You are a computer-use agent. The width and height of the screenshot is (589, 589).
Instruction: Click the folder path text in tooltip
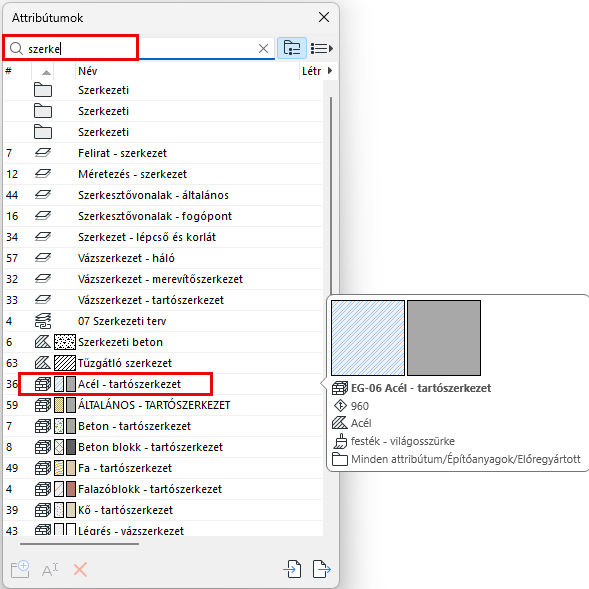coord(466,459)
